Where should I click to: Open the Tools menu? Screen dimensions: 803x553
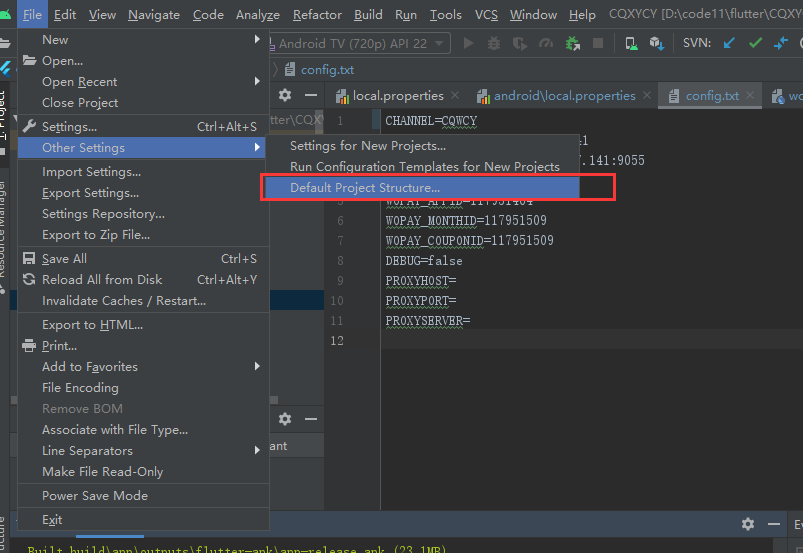(x=446, y=15)
